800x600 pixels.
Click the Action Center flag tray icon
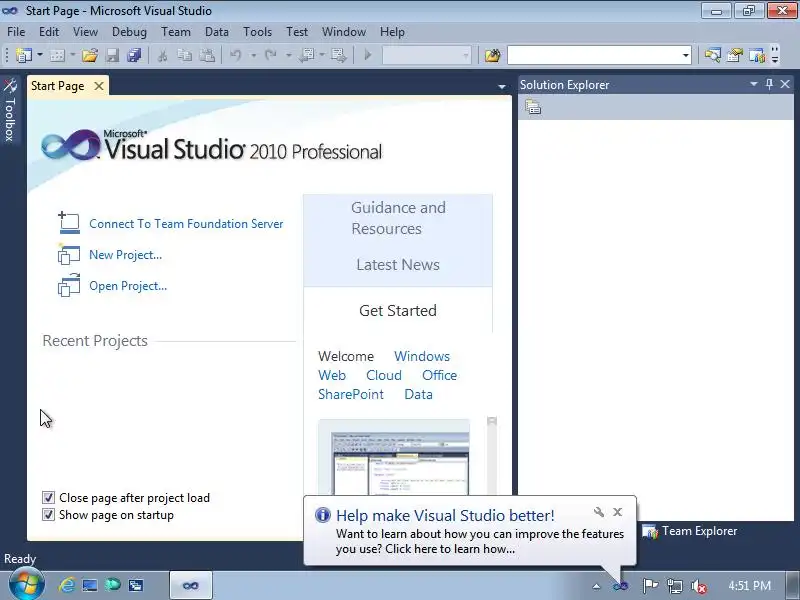tap(650, 586)
